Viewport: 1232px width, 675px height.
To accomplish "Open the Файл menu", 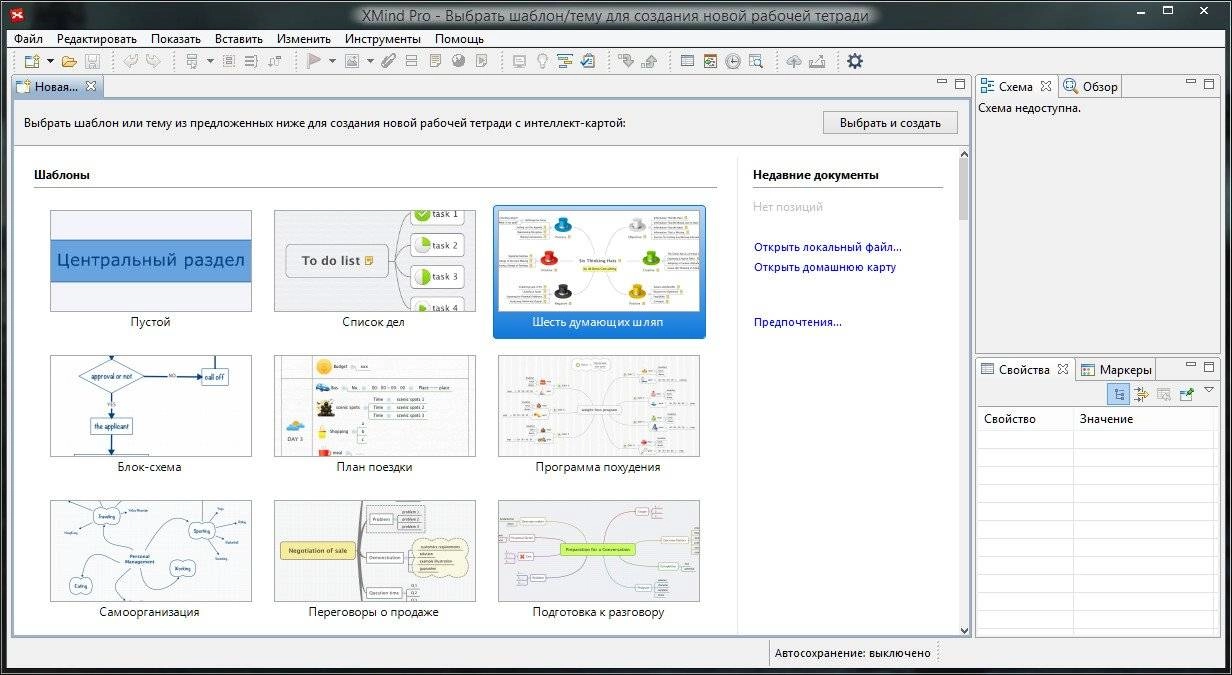I will [28, 39].
